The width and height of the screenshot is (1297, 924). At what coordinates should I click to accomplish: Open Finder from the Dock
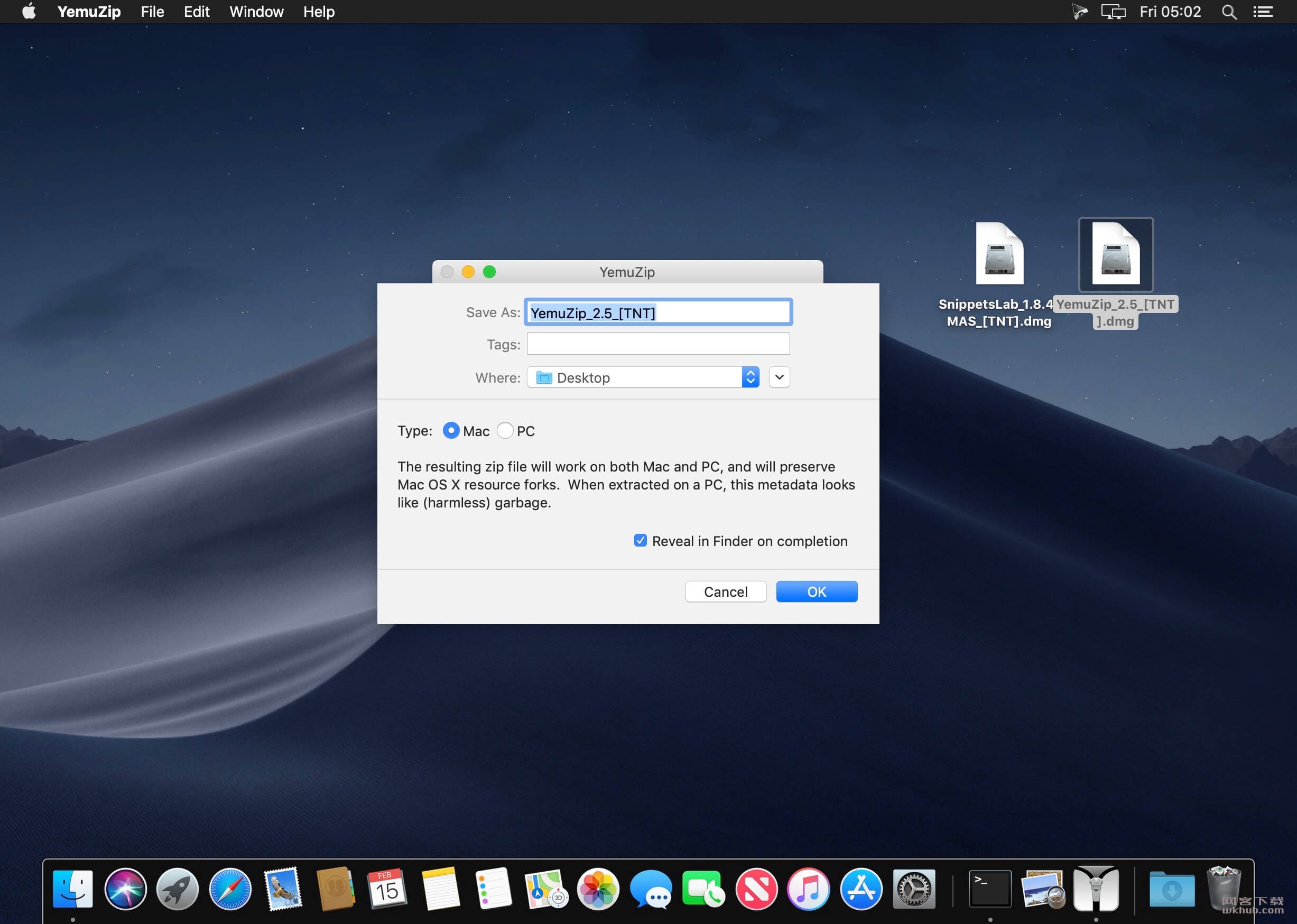point(73,889)
